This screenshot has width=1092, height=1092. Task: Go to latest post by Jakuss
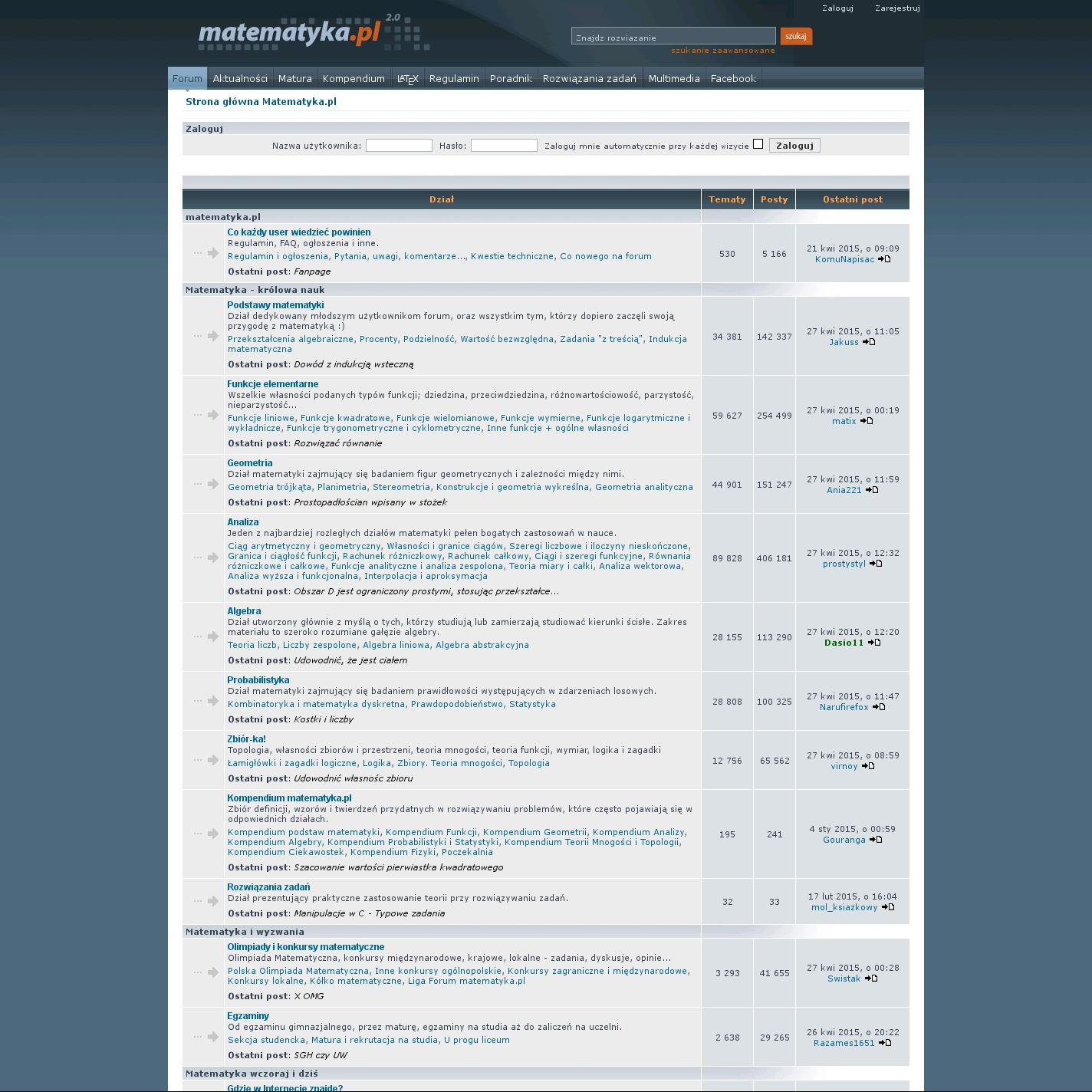click(x=869, y=342)
